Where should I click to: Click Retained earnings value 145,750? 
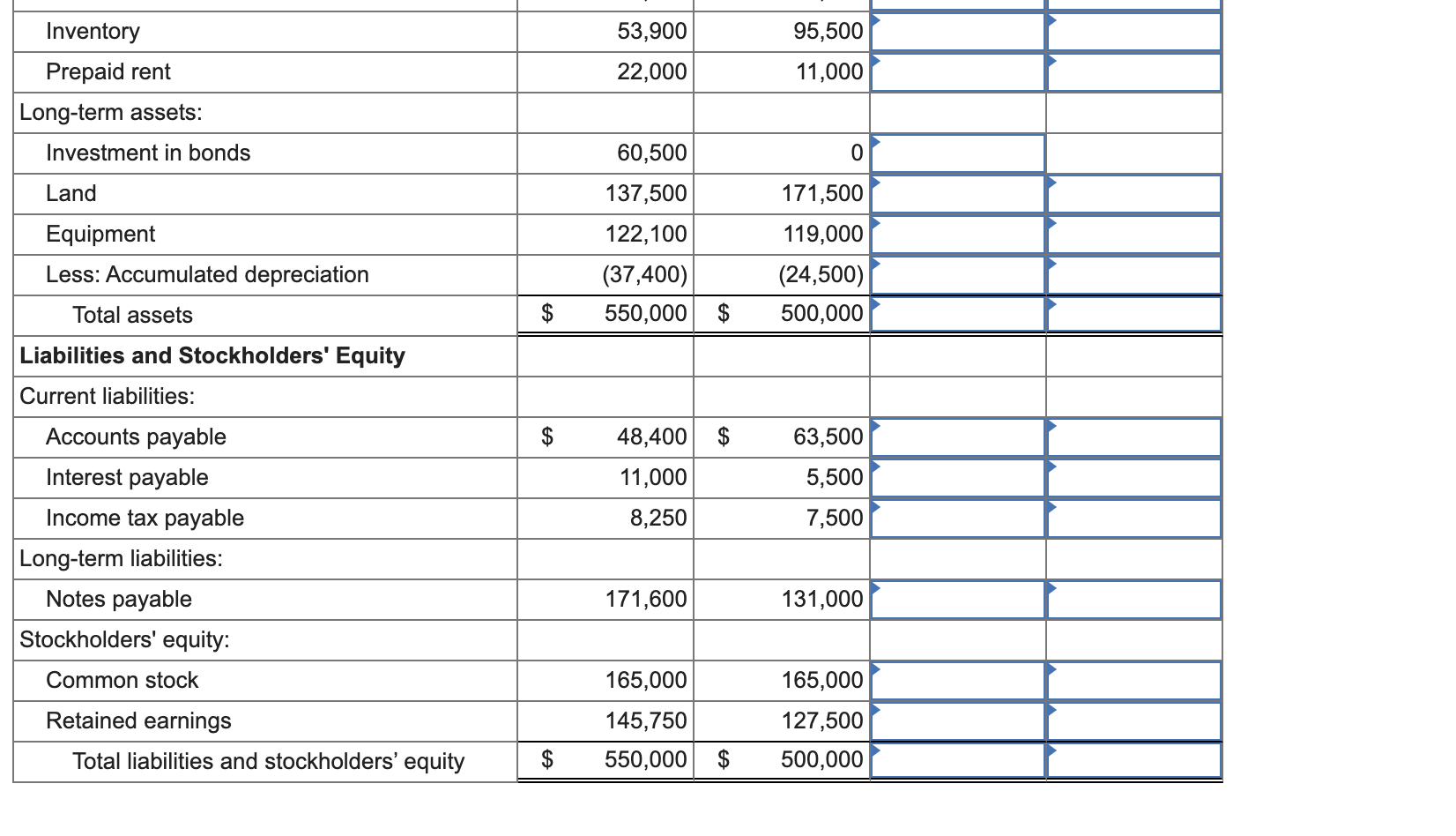tap(646, 721)
